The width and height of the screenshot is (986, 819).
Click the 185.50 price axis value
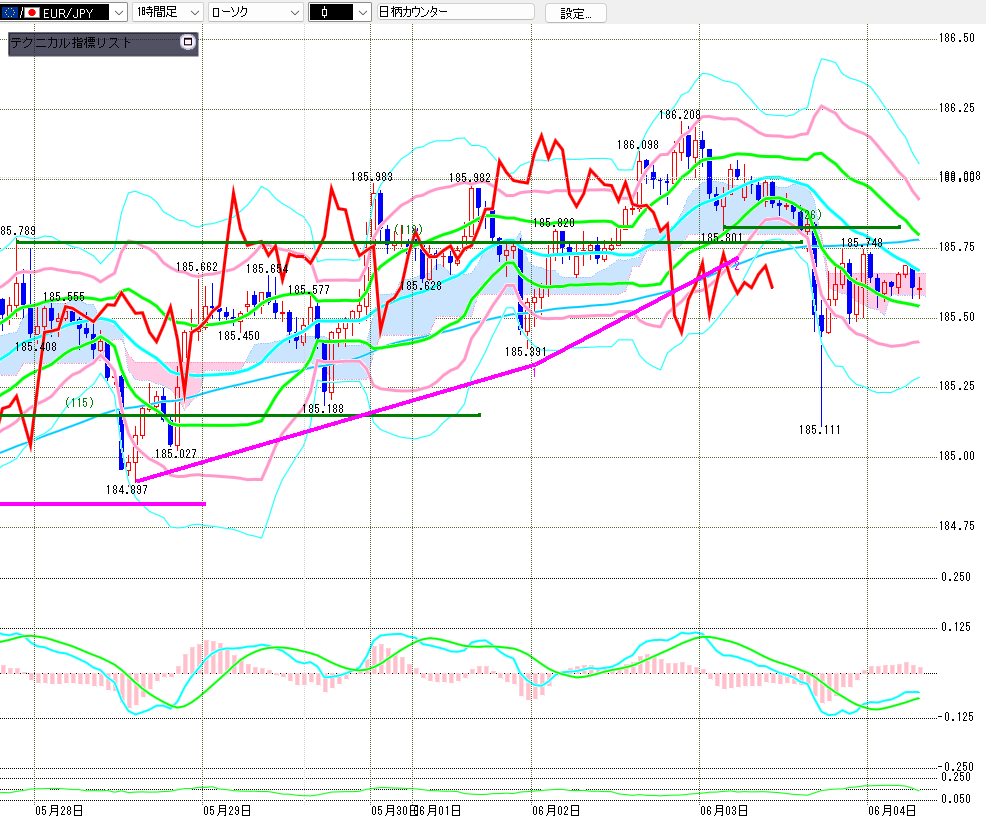[x=956, y=317]
